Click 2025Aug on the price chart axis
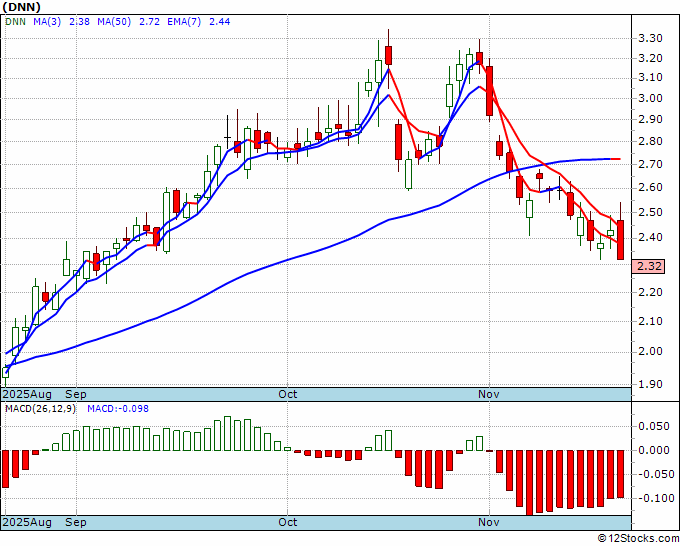The image size is (680, 546). 27,394
